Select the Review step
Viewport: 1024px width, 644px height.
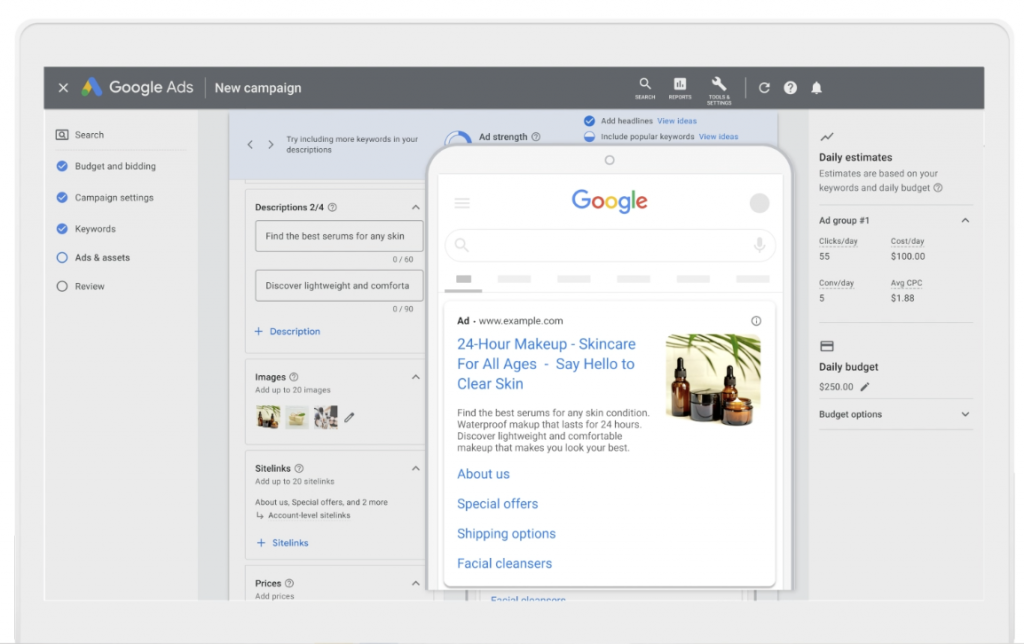[x=89, y=287]
